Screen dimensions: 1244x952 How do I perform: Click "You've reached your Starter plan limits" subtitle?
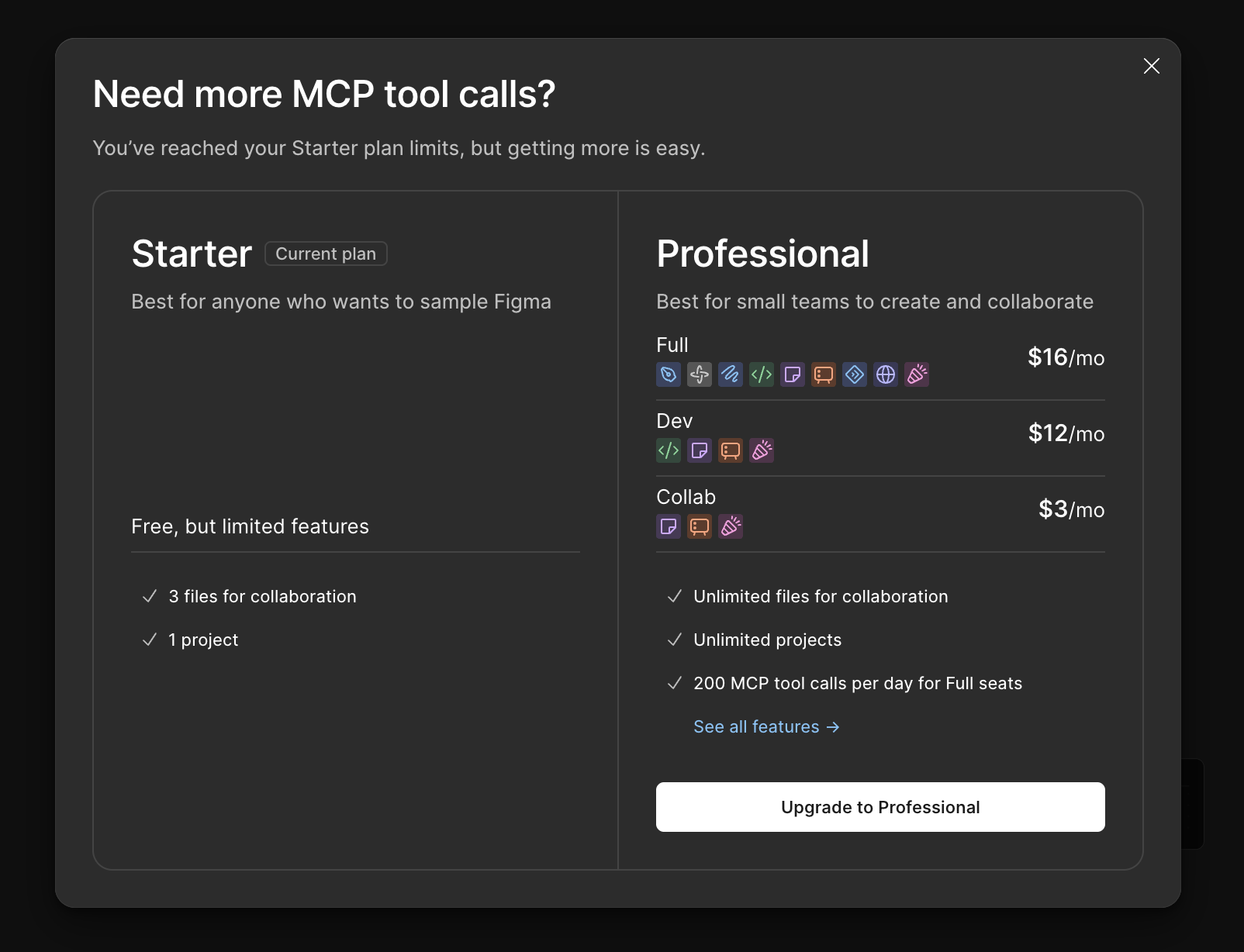[x=399, y=148]
